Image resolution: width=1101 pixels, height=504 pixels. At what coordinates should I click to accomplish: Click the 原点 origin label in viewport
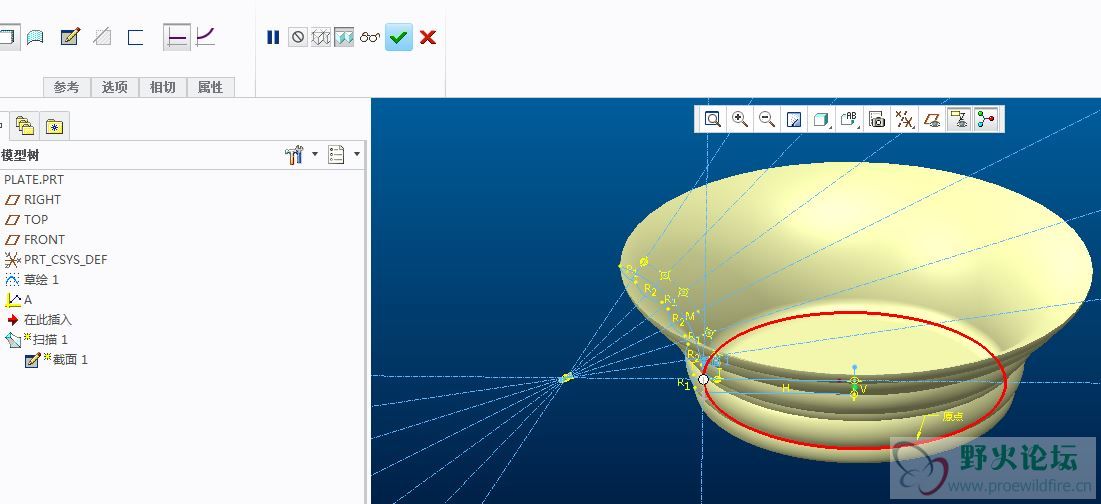click(x=952, y=416)
